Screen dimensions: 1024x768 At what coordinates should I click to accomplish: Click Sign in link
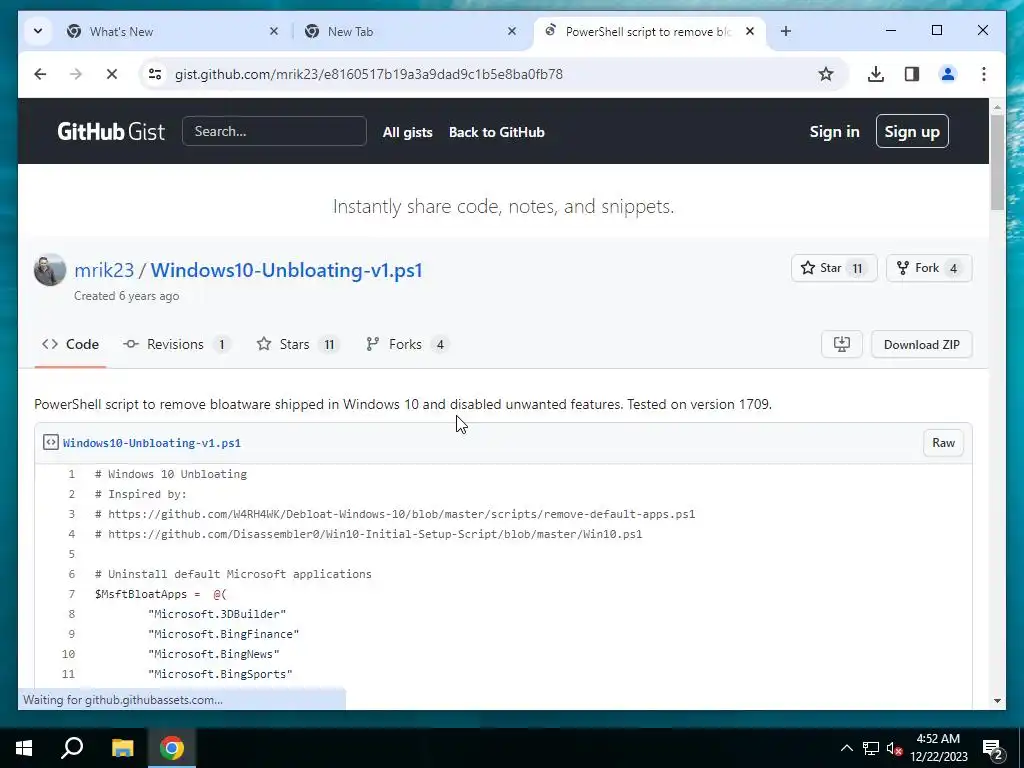pyautogui.click(x=834, y=132)
